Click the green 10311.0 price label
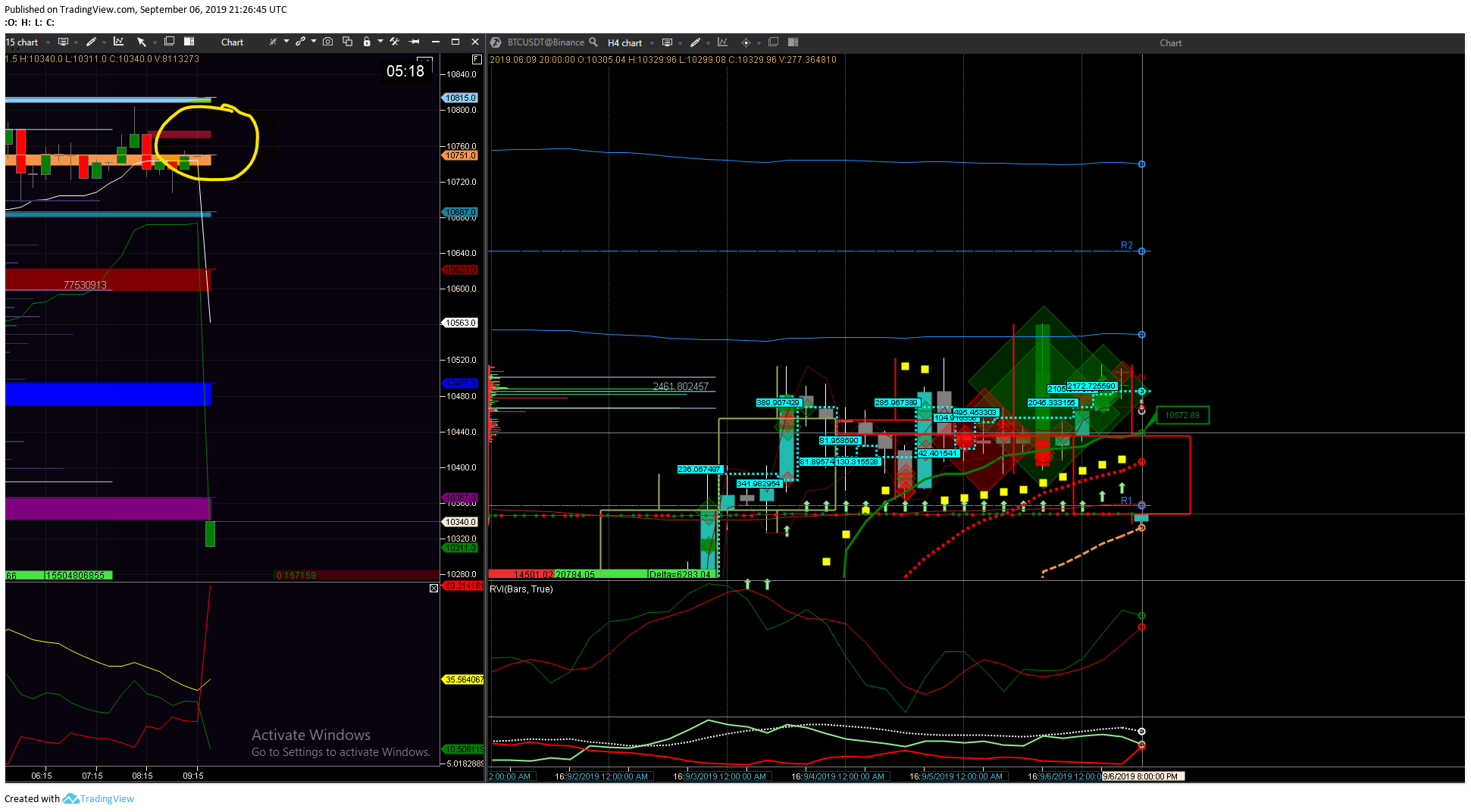 coord(460,548)
